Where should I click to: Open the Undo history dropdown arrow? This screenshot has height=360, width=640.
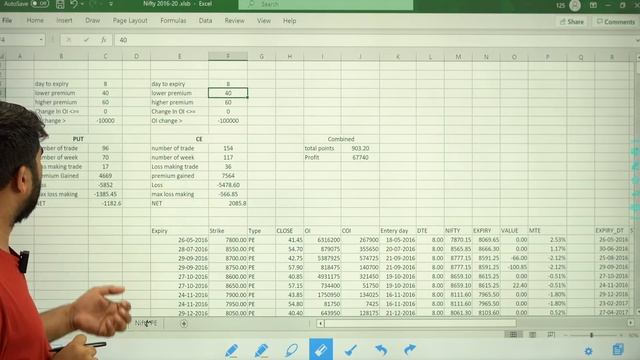click(x=82, y=4)
